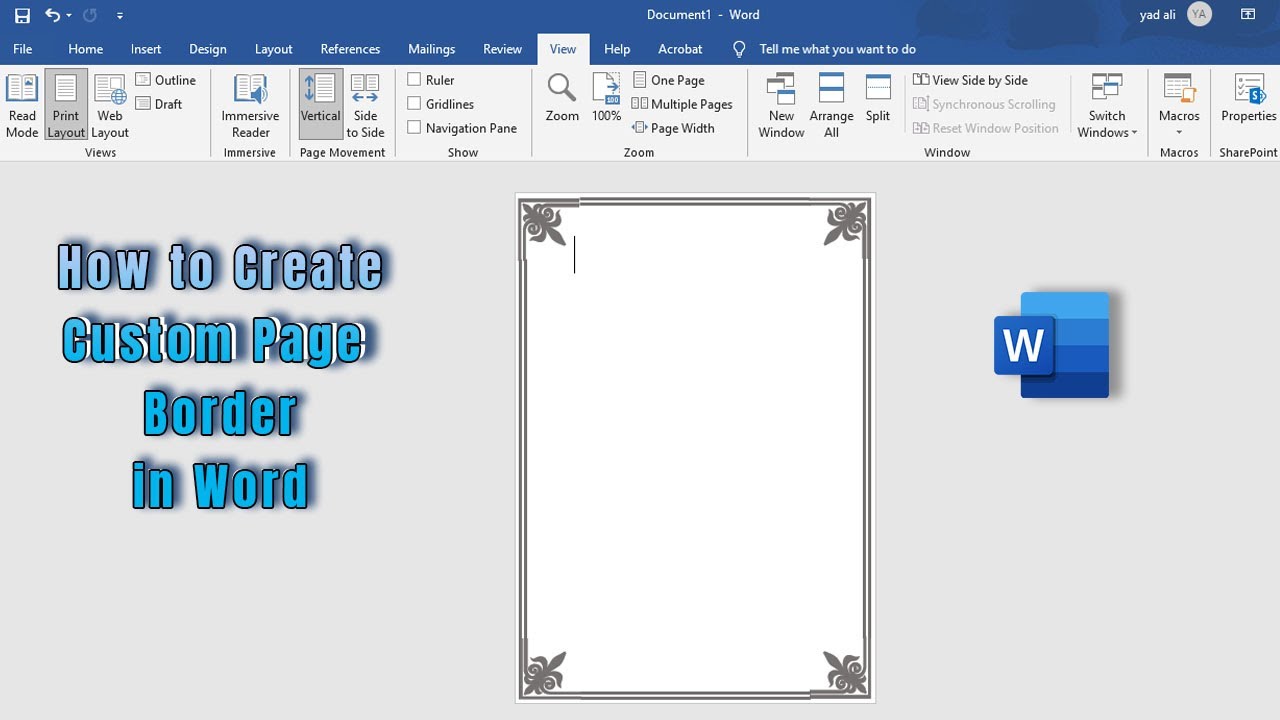The image size is (1280, 720).
Task: Open the Undo history dropdown arrow
Action: tap(69, 16)
